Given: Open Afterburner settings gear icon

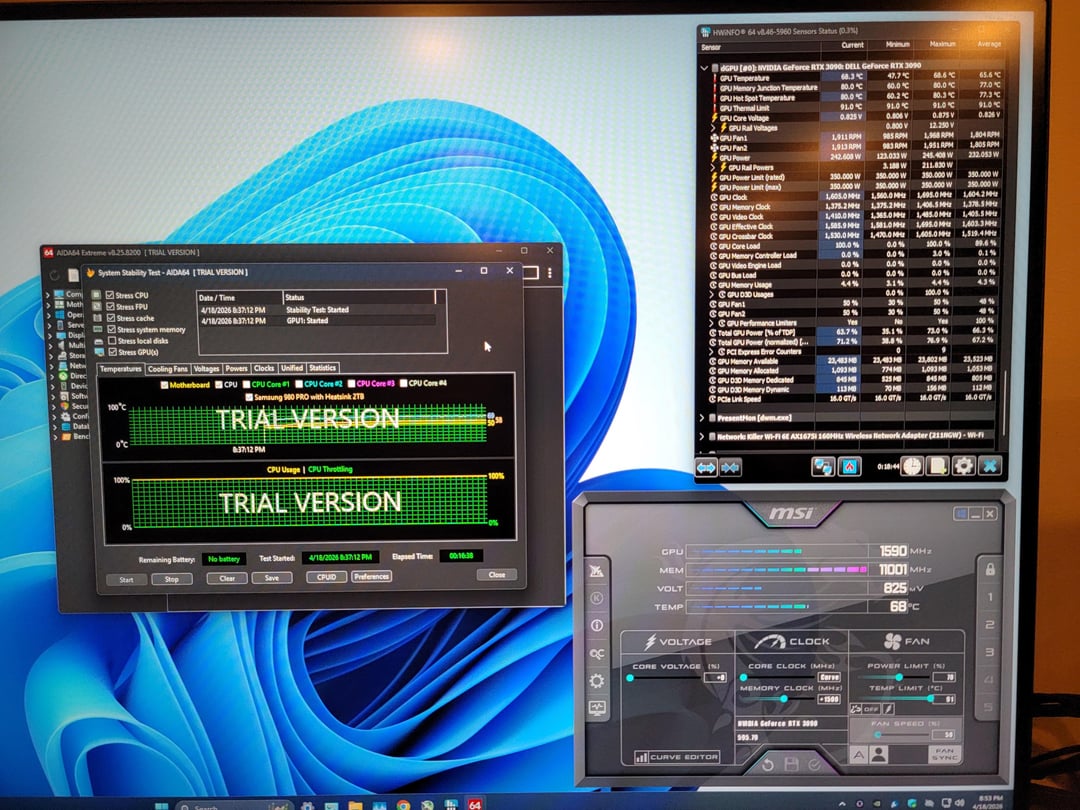Looking at the screenshot, I should point(597,681).
